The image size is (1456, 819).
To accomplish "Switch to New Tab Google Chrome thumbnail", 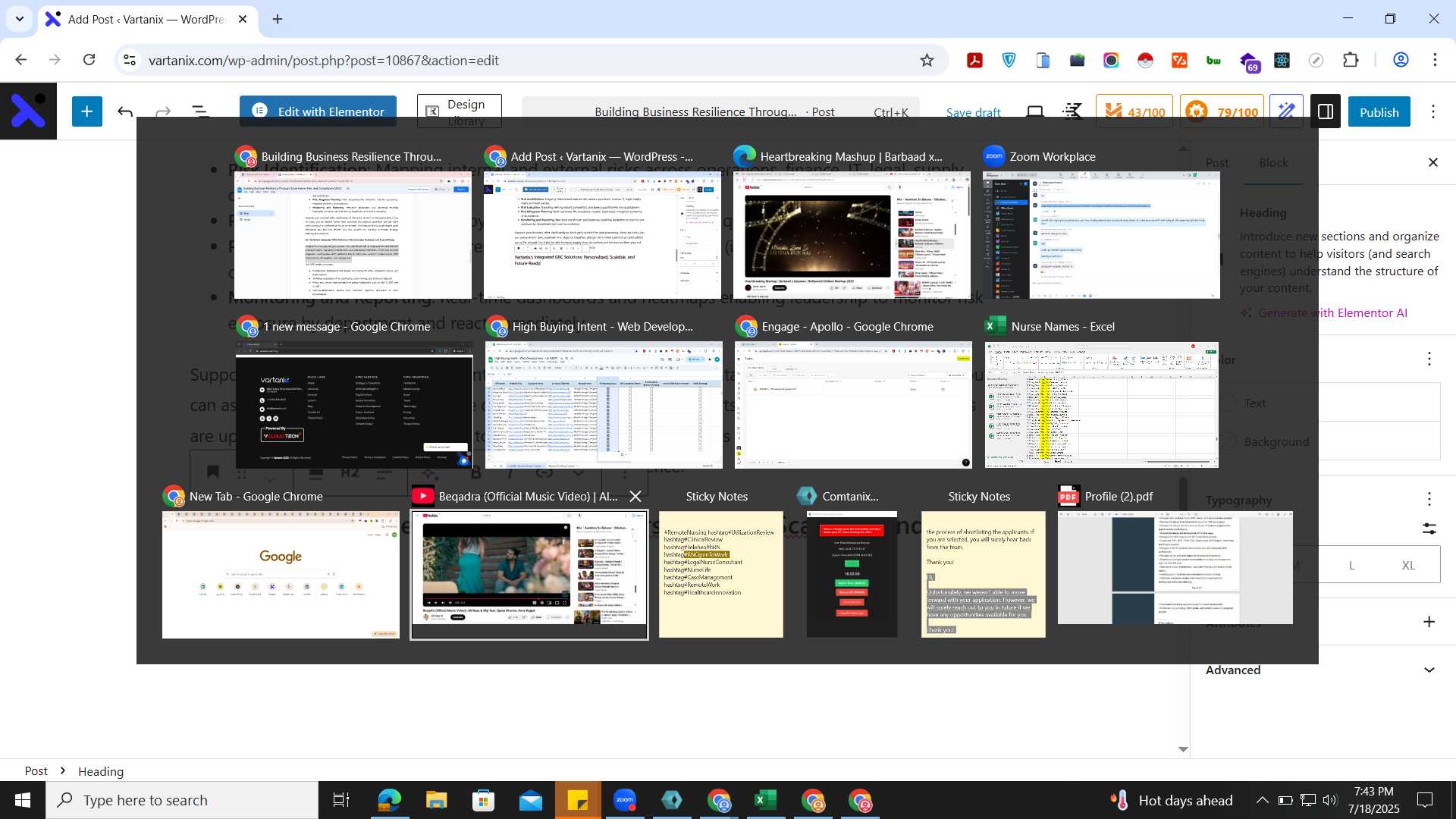I will pos(281,575).
